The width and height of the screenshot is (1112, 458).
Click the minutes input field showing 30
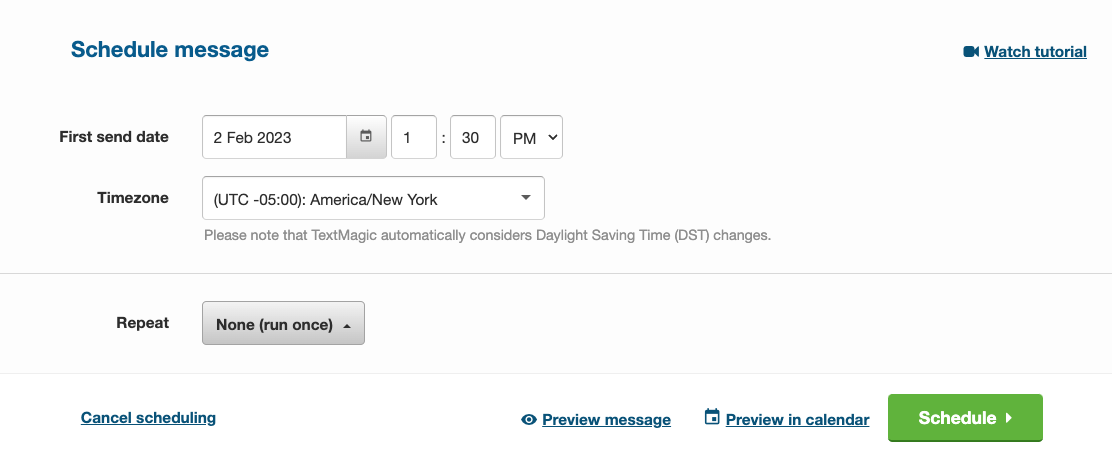473,138
